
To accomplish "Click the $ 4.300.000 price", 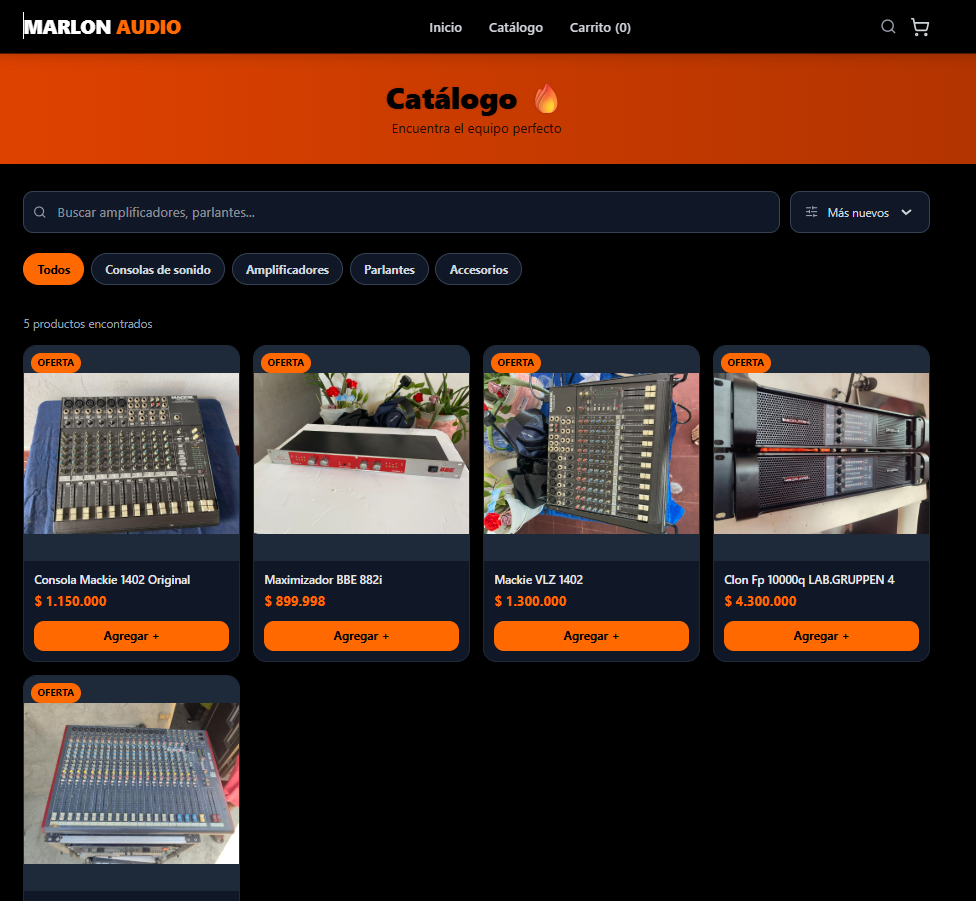I will point(760,601).
